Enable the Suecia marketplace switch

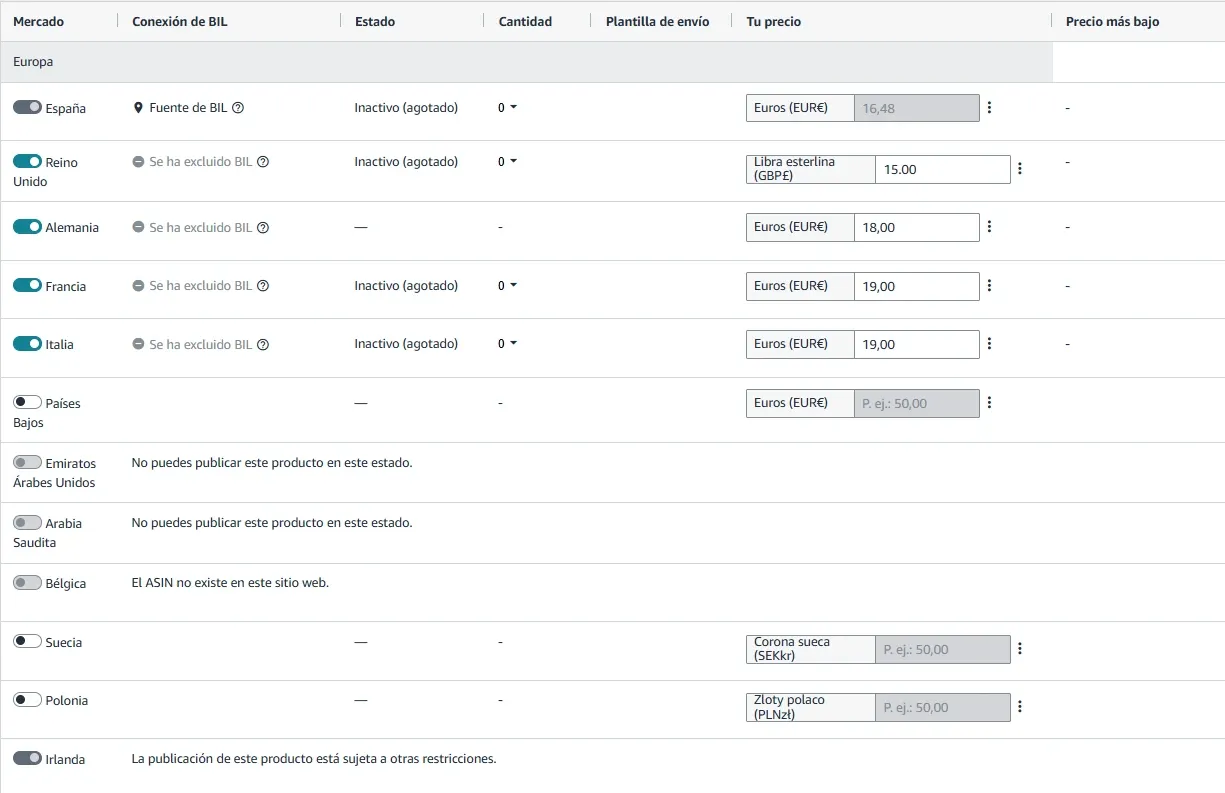coord(27,642)
